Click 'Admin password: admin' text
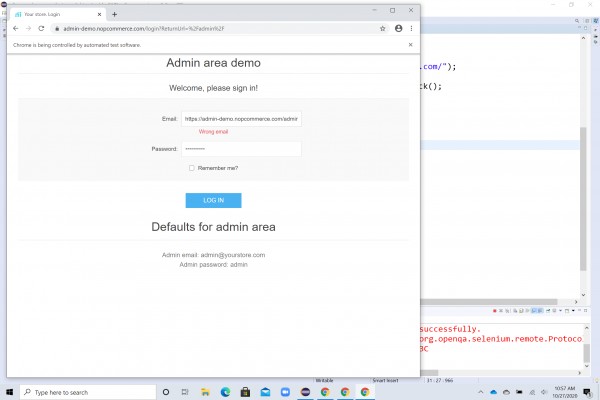 point(213,264)
